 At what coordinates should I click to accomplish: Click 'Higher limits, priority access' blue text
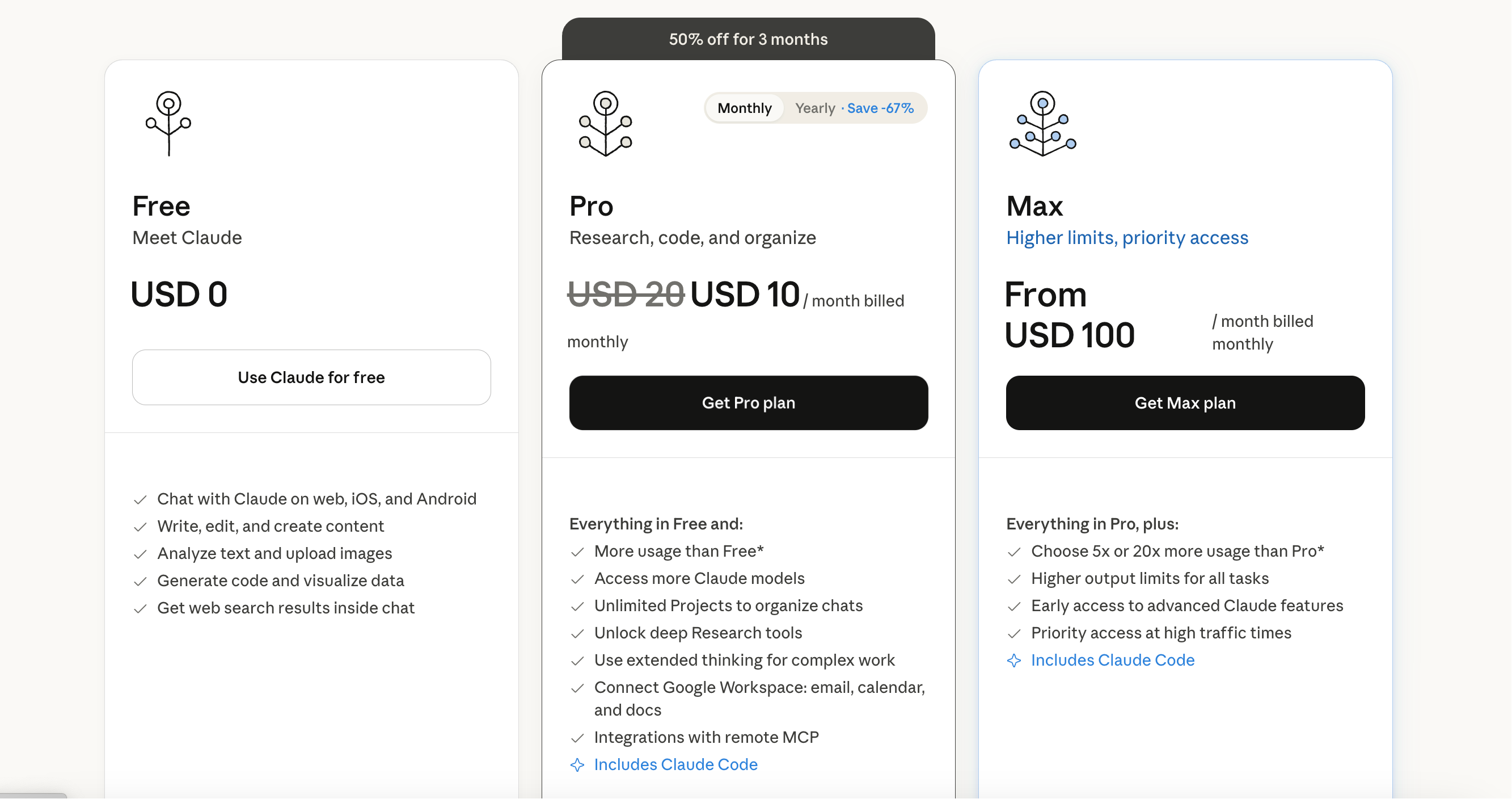1127,238
